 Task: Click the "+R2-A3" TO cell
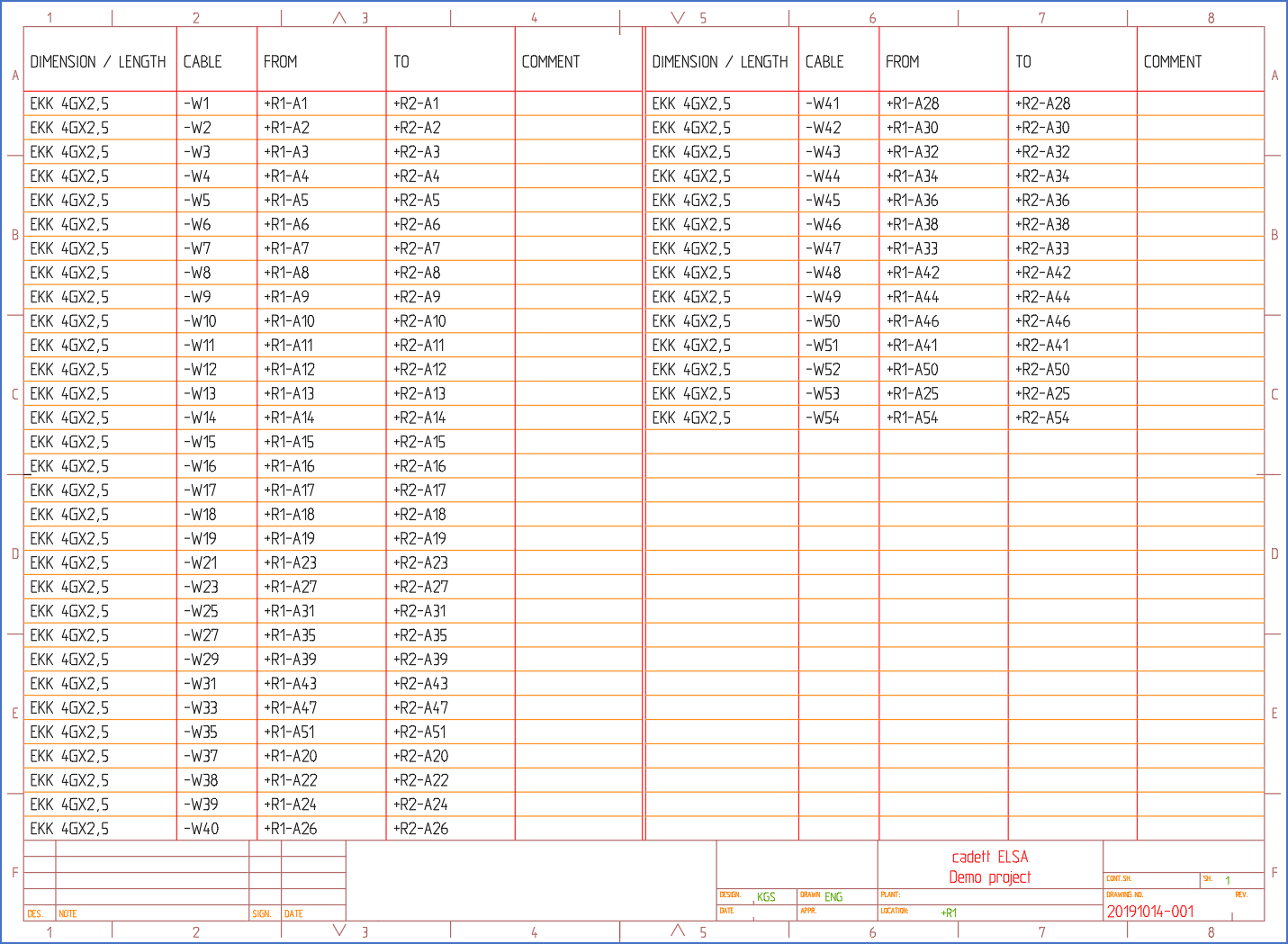click(x=416, y=152)
